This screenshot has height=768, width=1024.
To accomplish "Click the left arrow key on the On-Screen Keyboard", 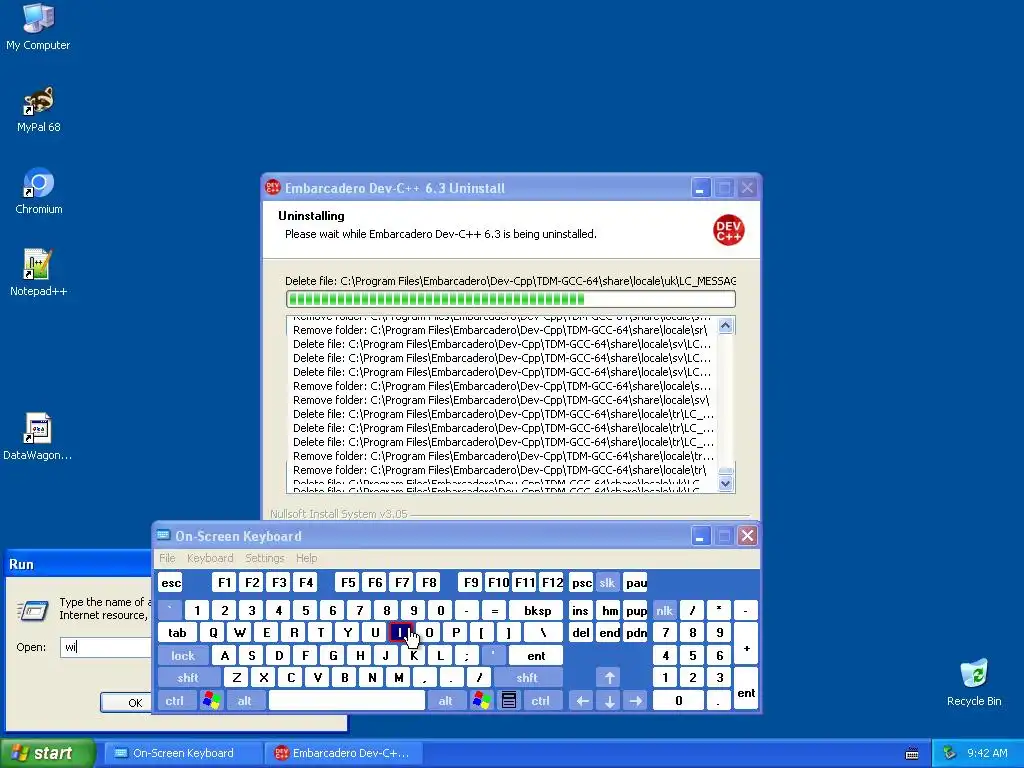I will click(582, 701).
